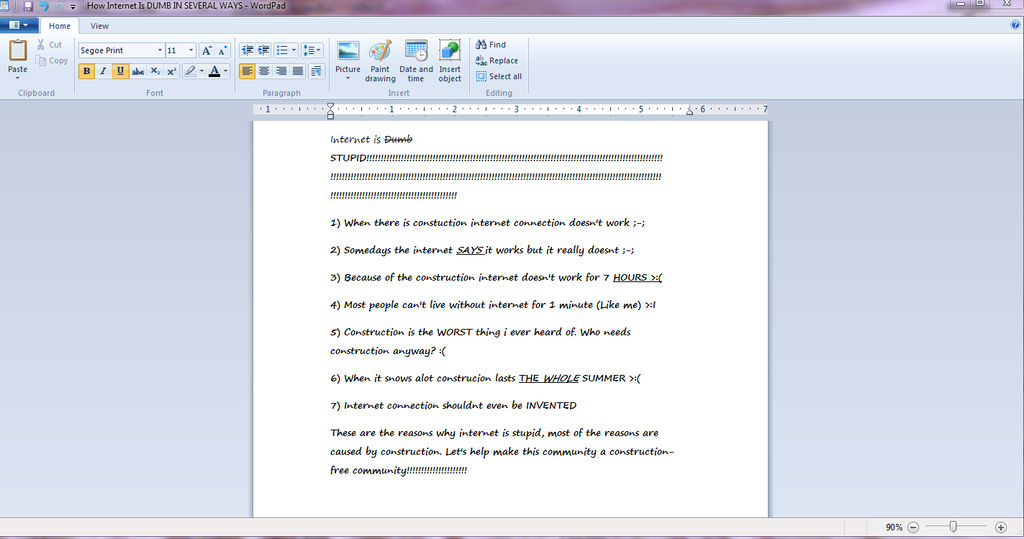Toggle Superscript formatting

171,71
